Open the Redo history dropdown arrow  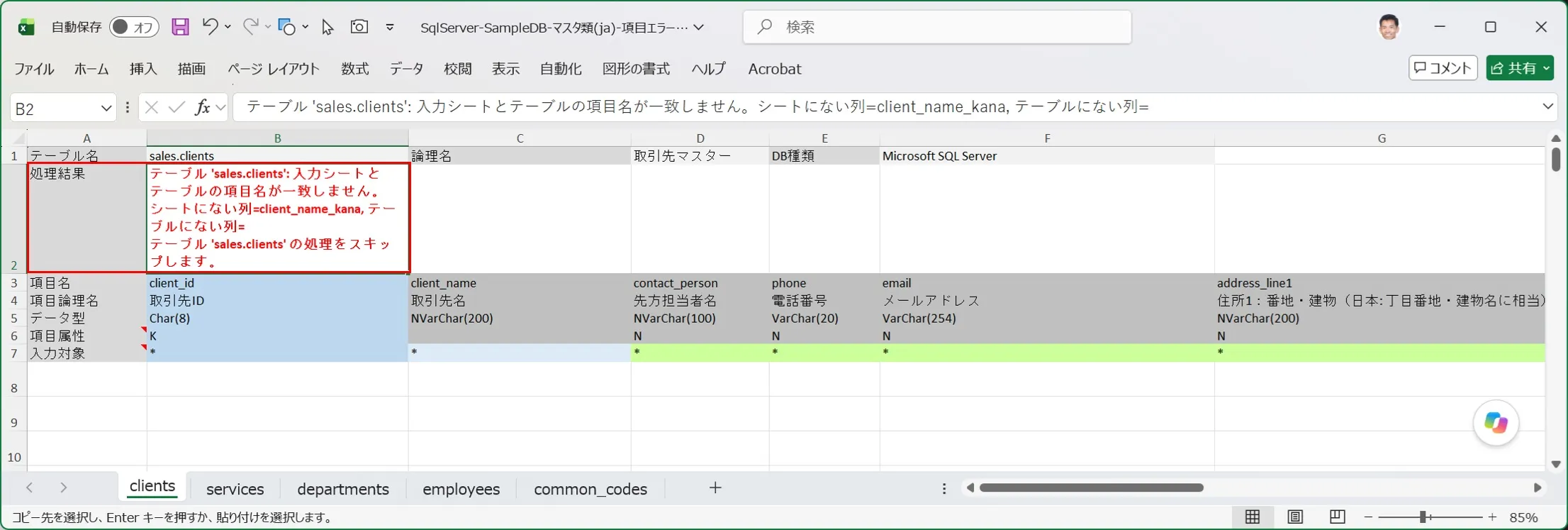[268, 27]
